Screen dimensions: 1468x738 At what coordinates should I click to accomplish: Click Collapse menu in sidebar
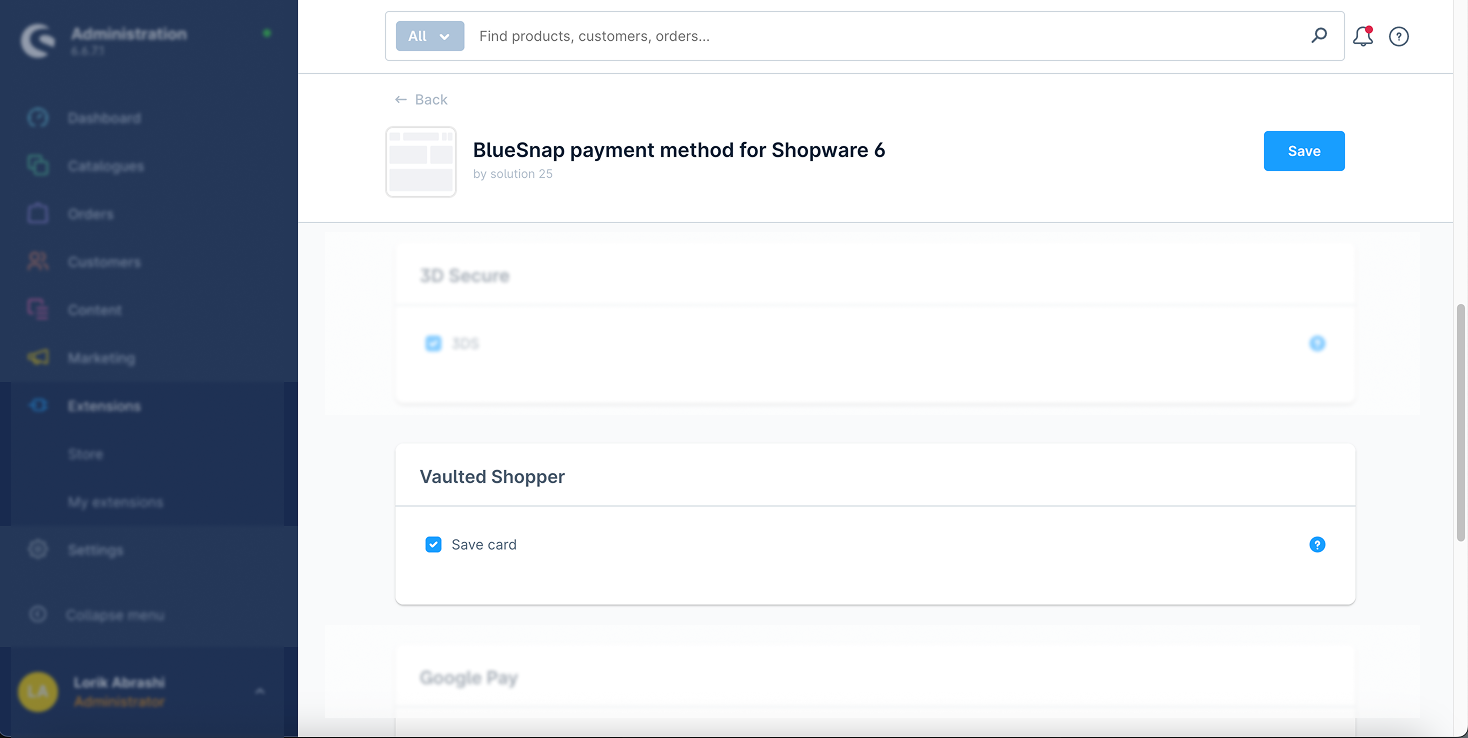pos(114,615)
